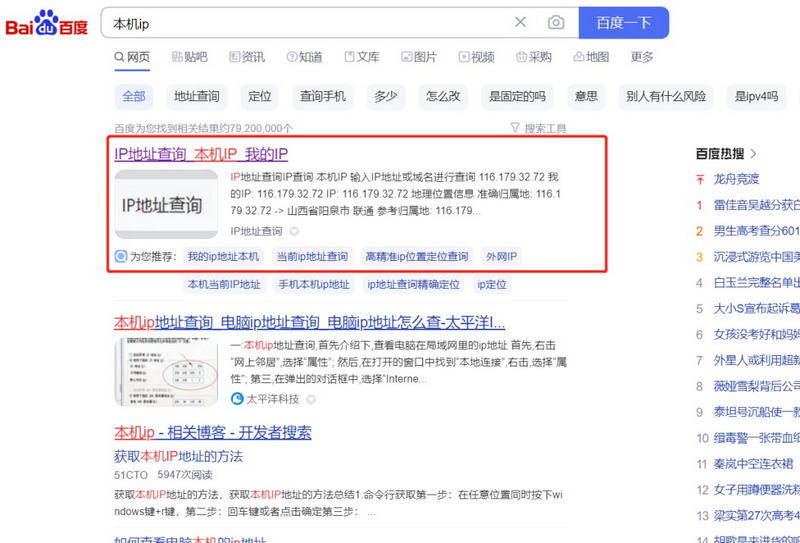The image size is (800, 543).
Task: Open article 获取本机IP地址的方法
Action: tap(179, 456)
